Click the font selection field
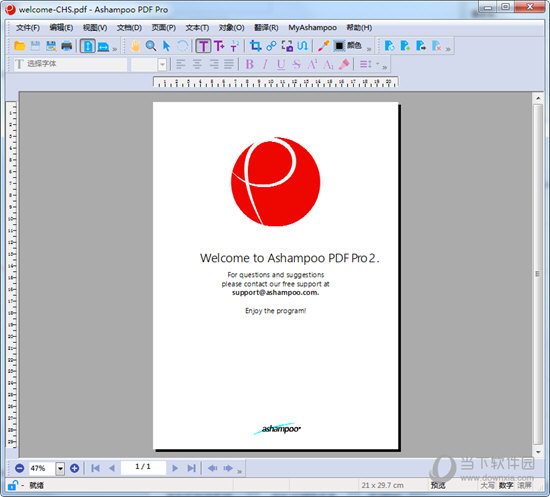Viewport: 550px width, 497px height. [70, 64]
